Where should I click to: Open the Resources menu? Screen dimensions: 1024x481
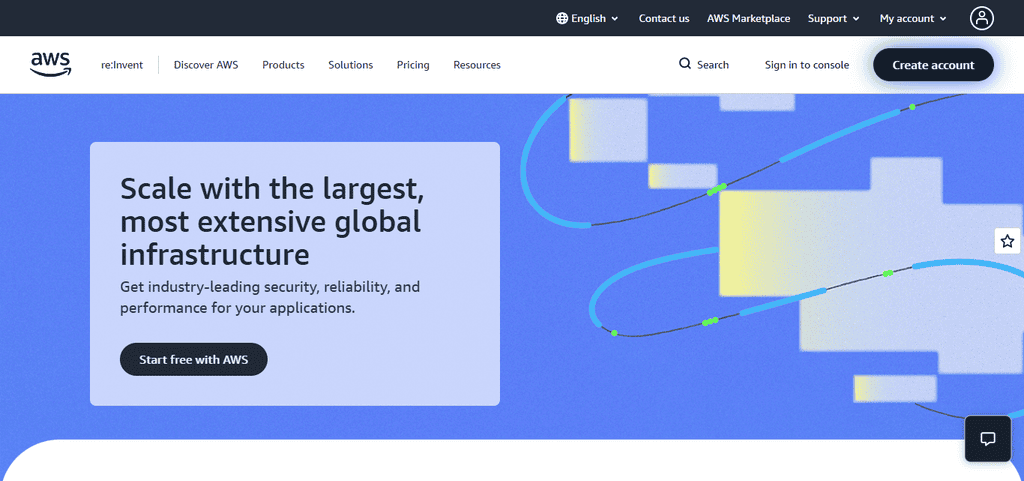(x=477, y=65)
